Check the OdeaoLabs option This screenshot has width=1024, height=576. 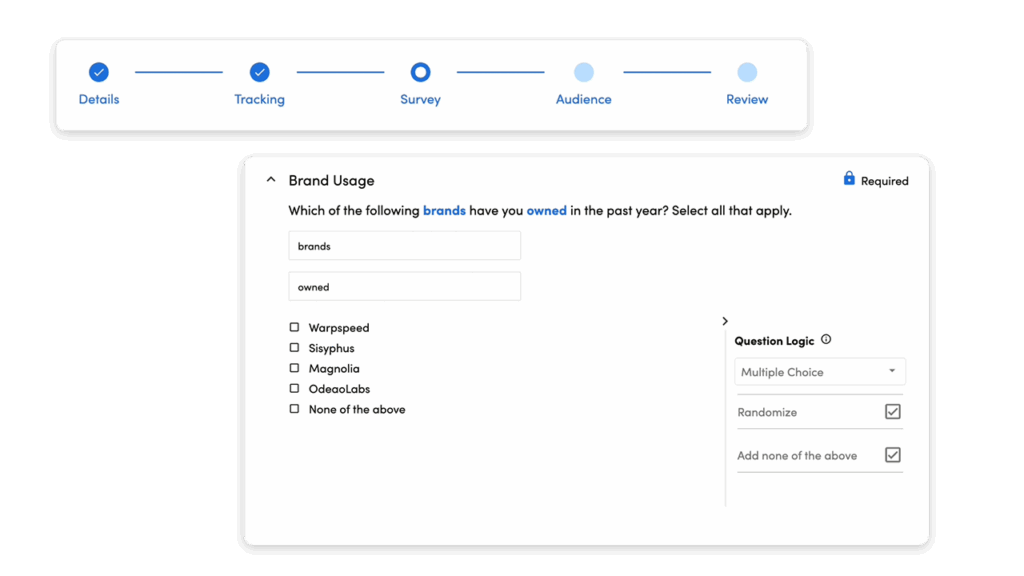coord(295,389)
